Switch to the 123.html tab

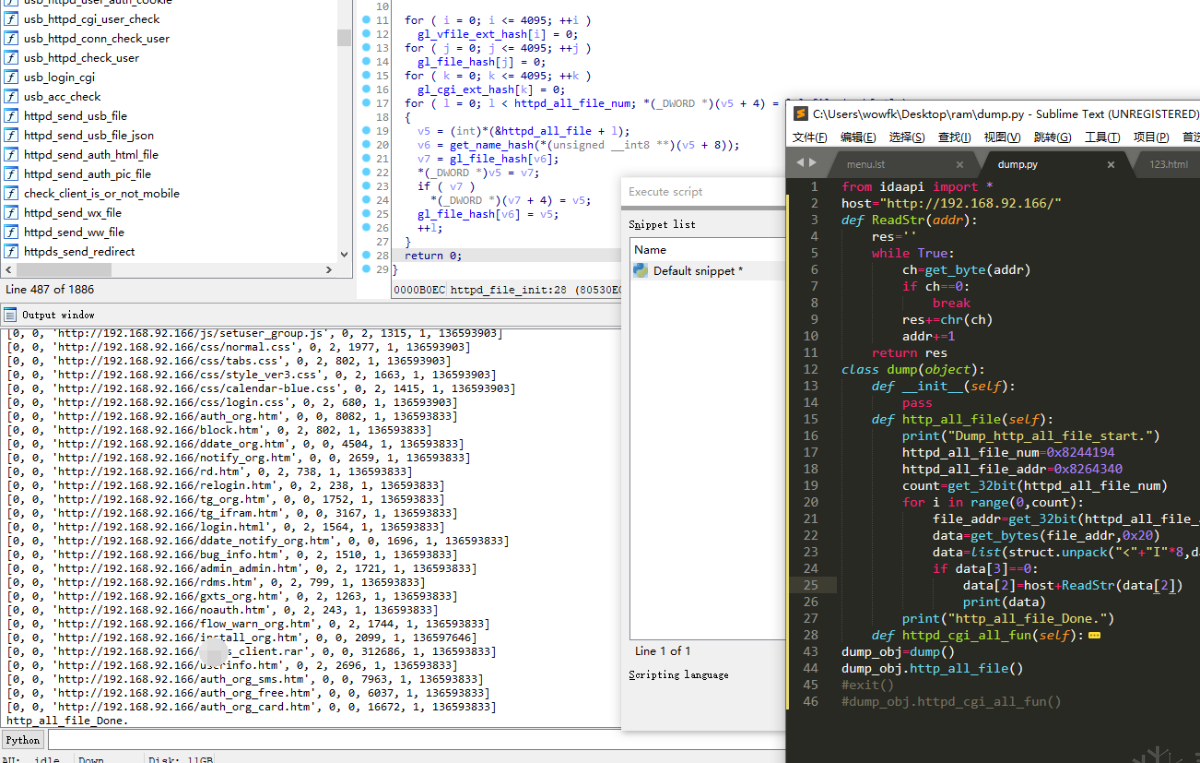(x=1170, y=164)
